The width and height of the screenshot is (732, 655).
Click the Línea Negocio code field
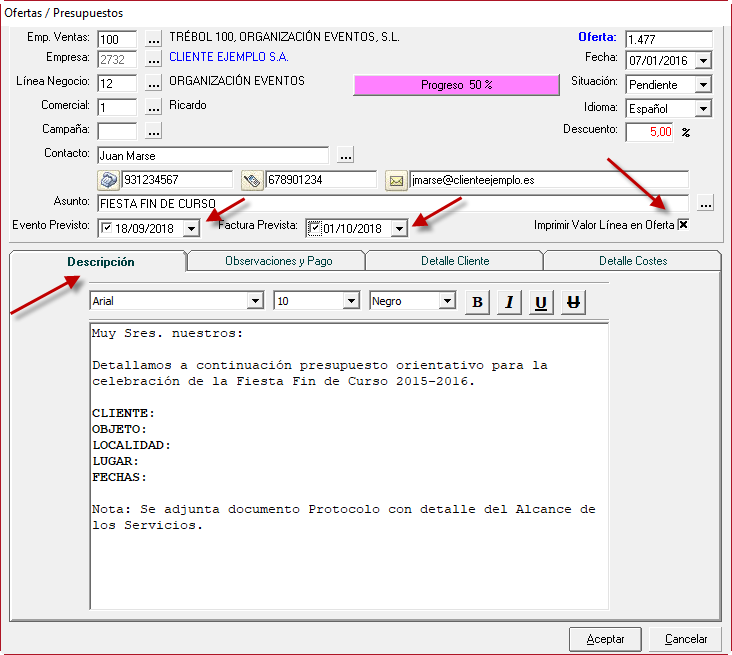(117, 84)
